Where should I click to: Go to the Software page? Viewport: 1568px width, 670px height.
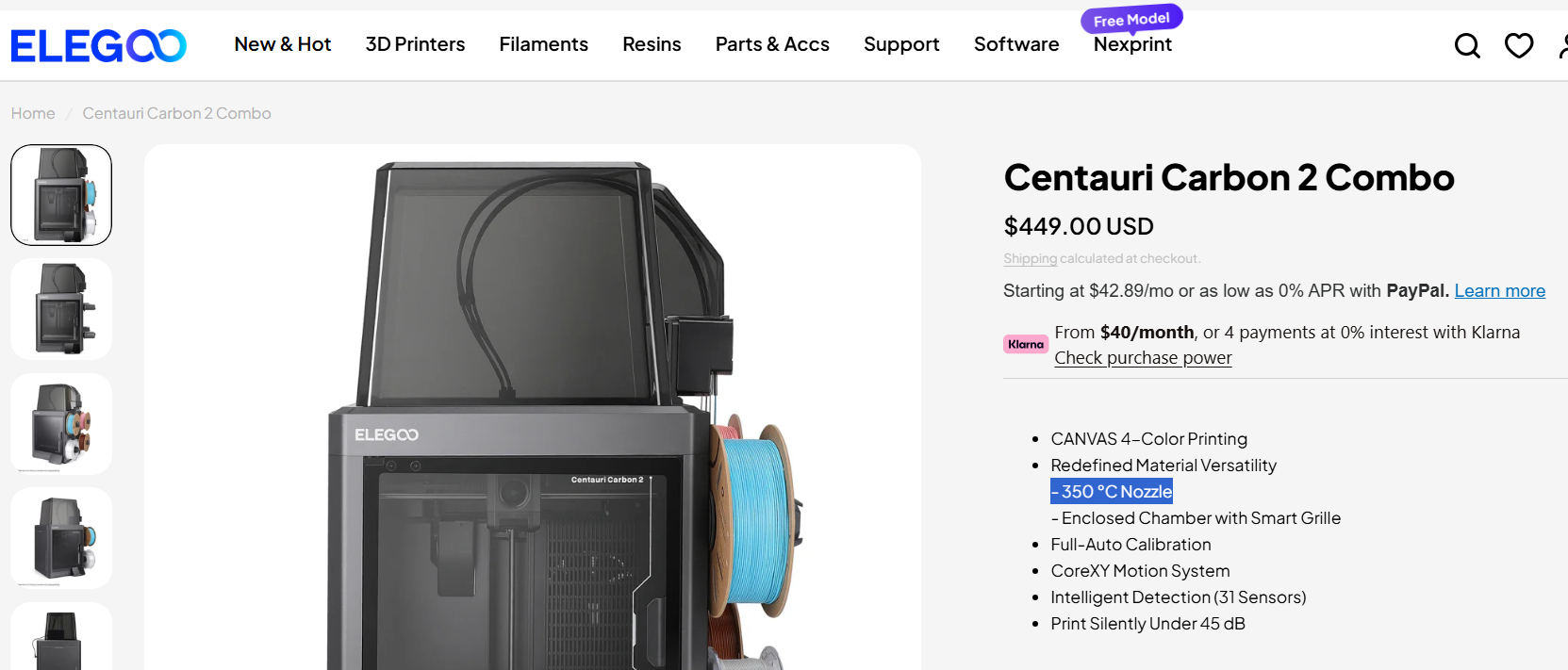[1016, 44]
